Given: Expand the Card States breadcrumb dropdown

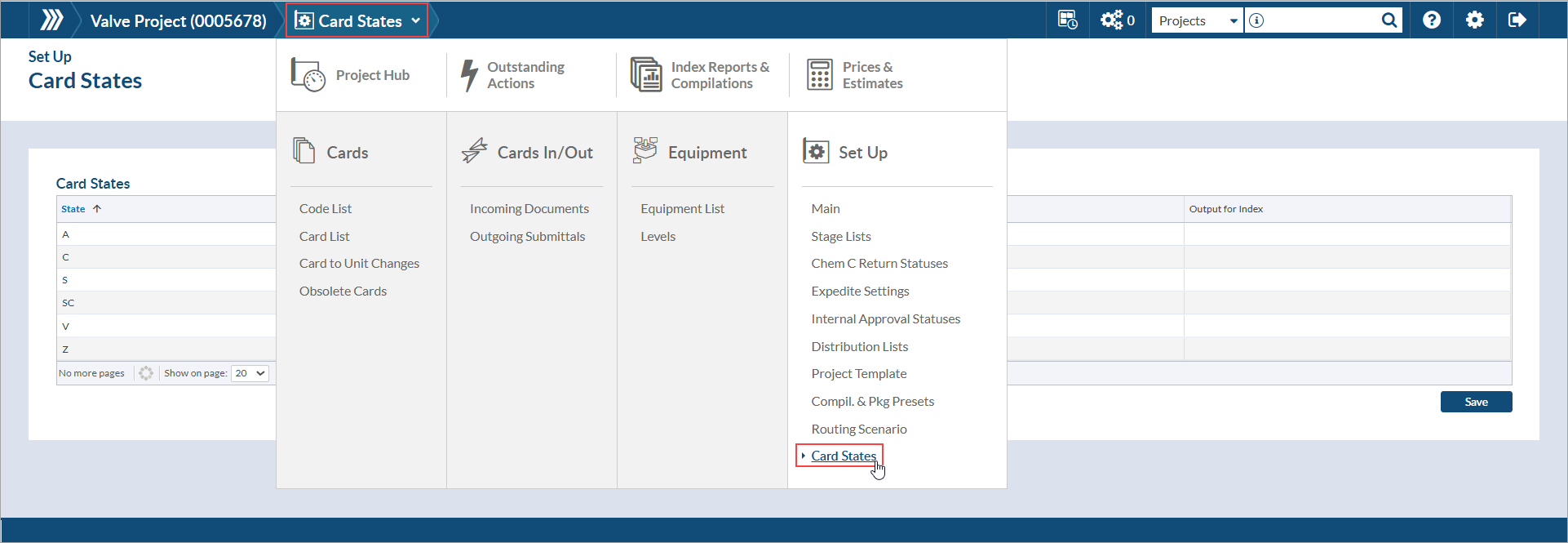Looking at the screenshot, I should [416, 20].
